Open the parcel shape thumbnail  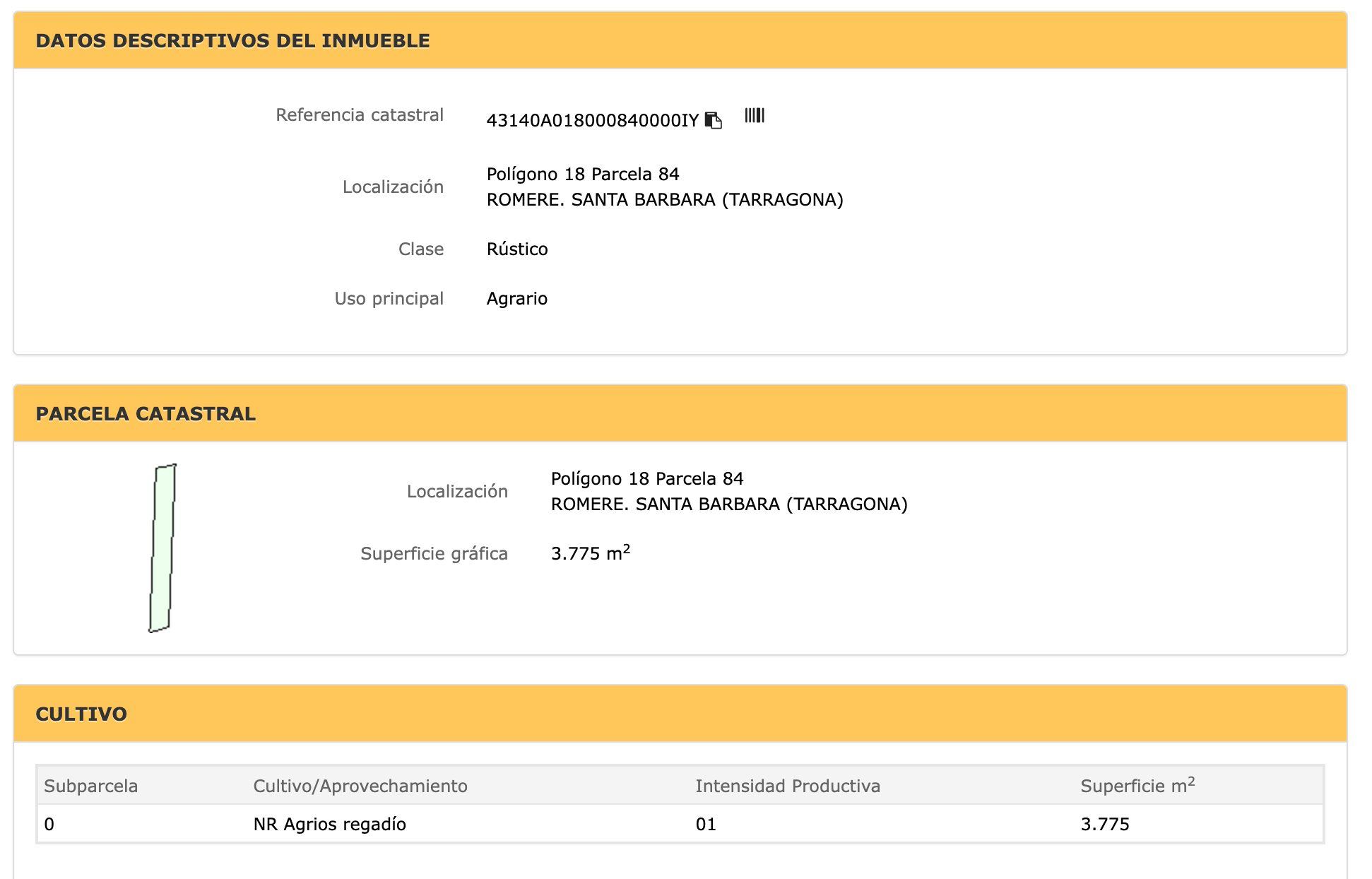pos(162,548)
